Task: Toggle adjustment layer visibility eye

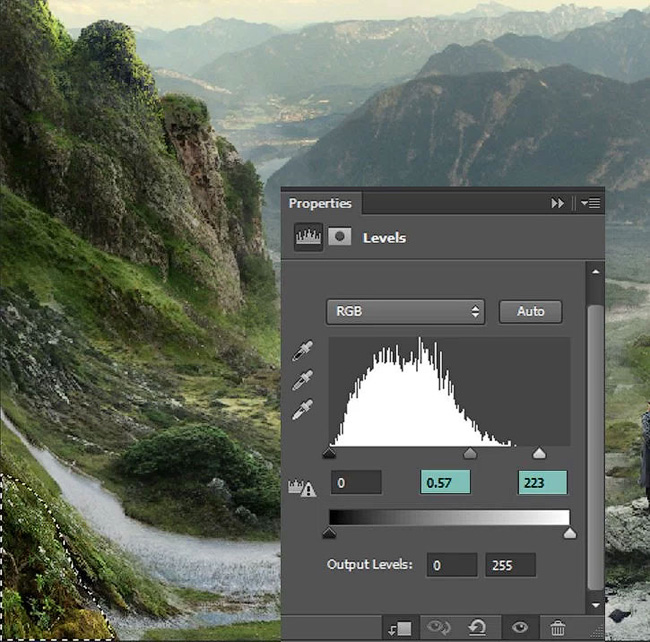Action: (x=520, y=627)
